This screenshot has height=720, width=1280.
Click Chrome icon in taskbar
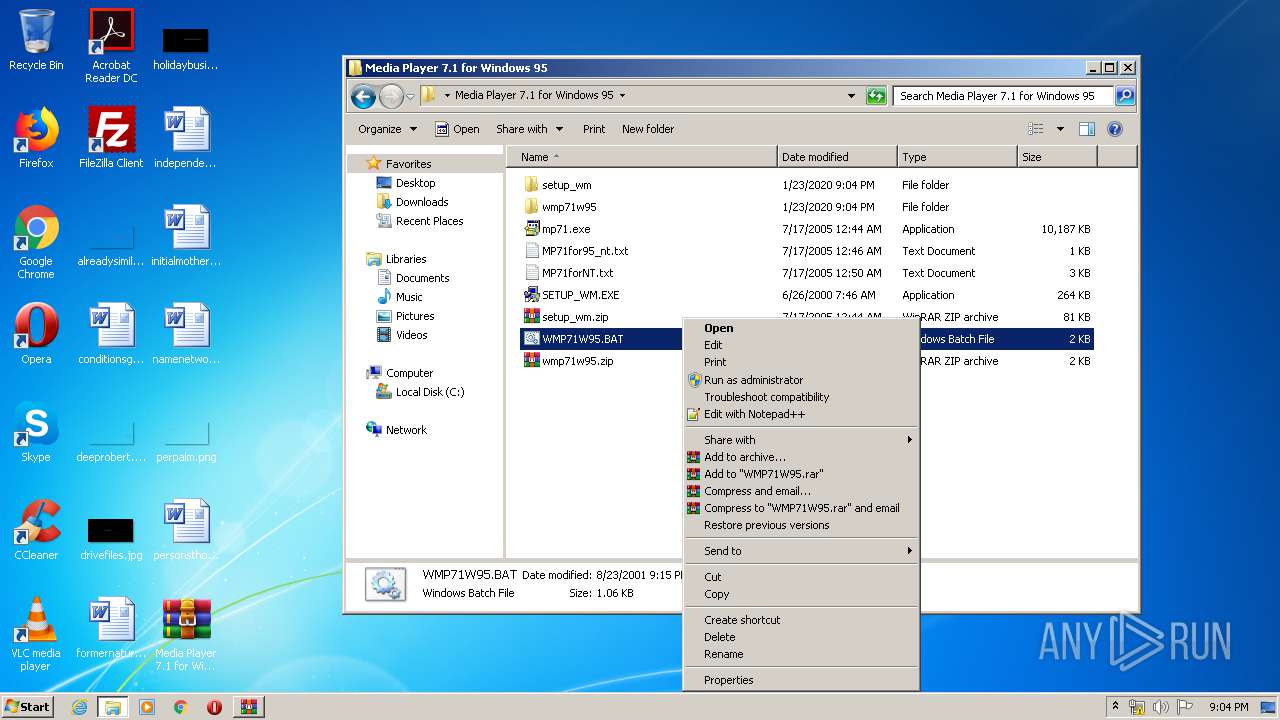pyautogui.click(x=181, y=707)
